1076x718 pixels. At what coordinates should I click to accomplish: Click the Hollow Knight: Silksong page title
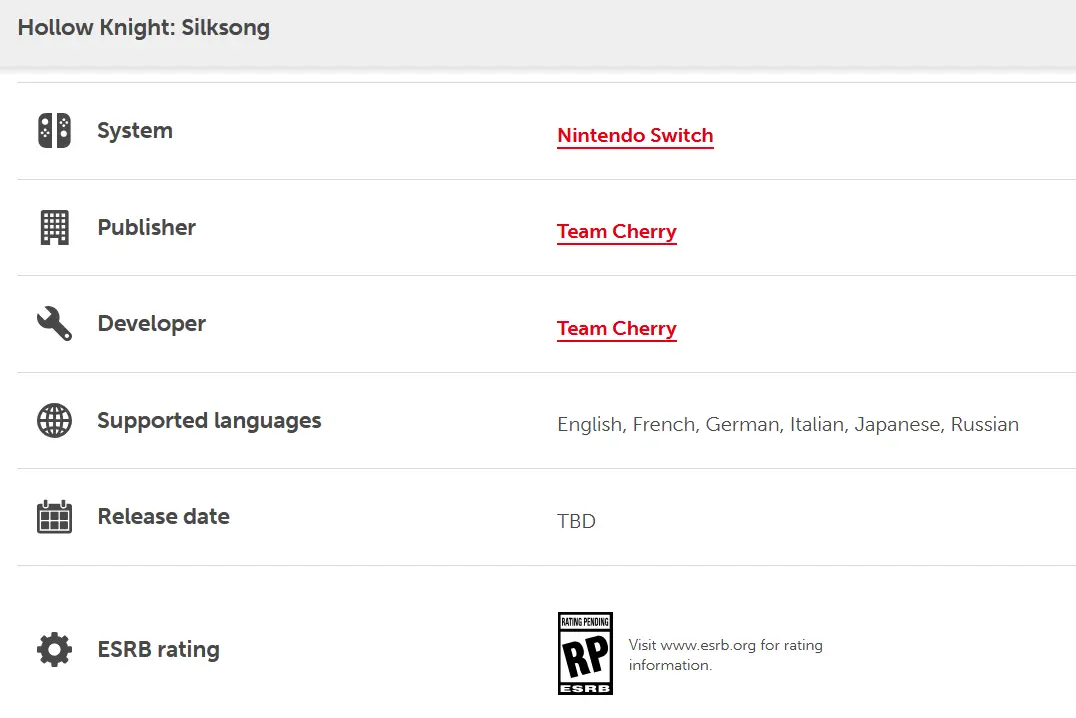coord(144,27)
